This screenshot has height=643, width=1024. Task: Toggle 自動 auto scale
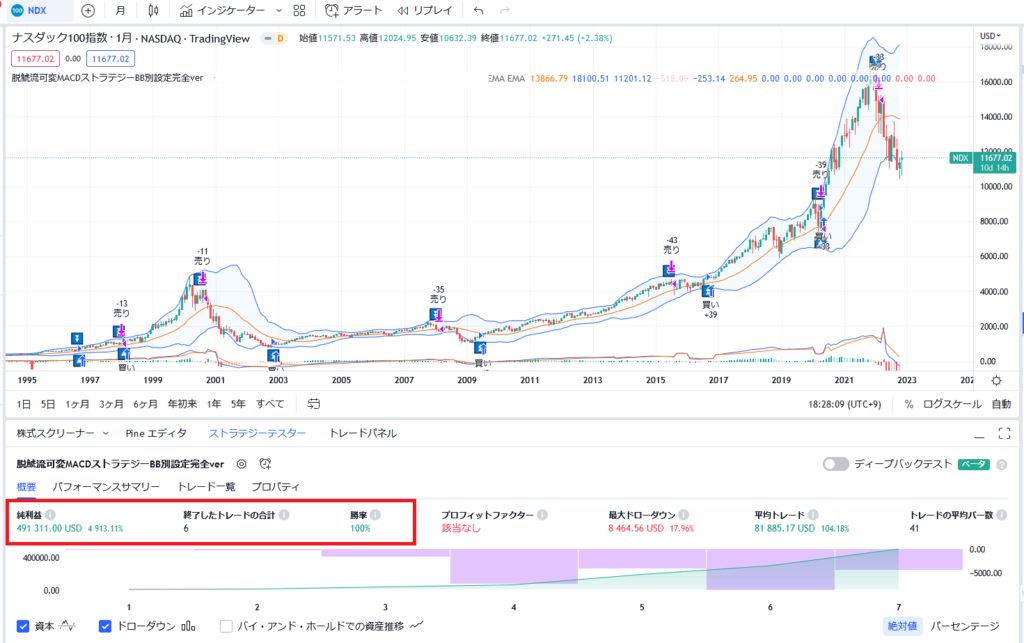point(1001,404)
